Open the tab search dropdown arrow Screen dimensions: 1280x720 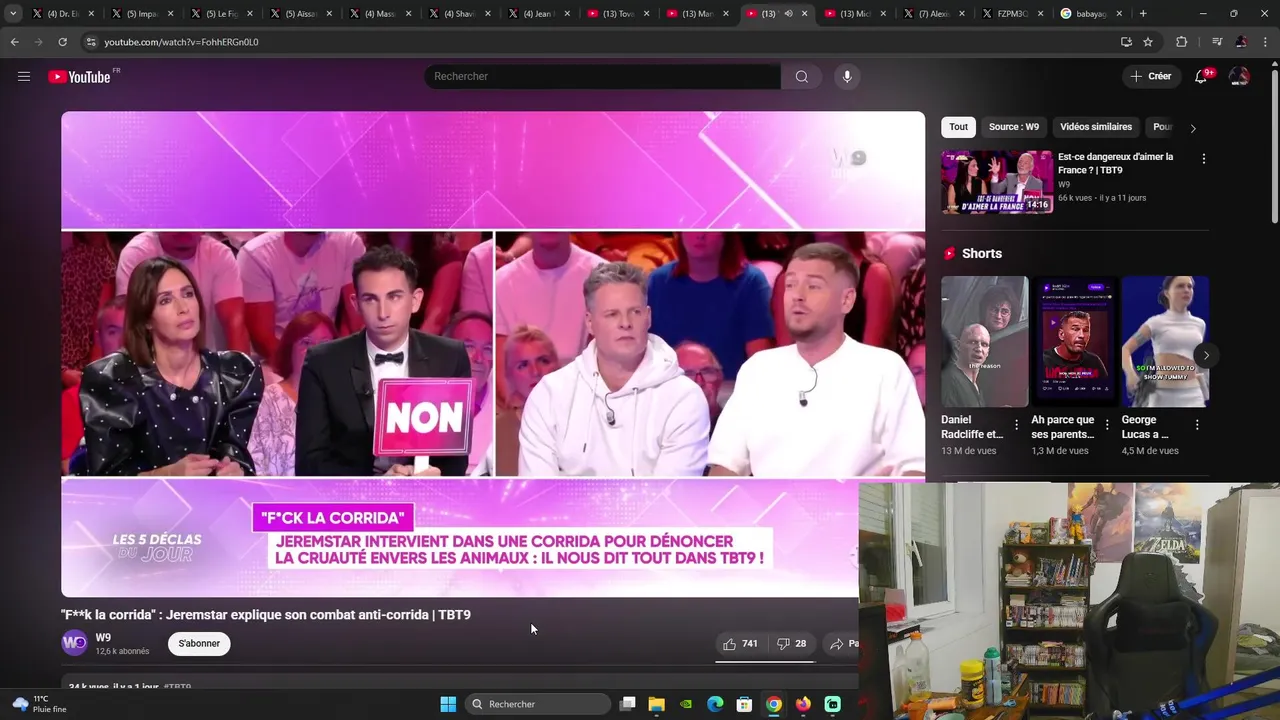(13, 14)
